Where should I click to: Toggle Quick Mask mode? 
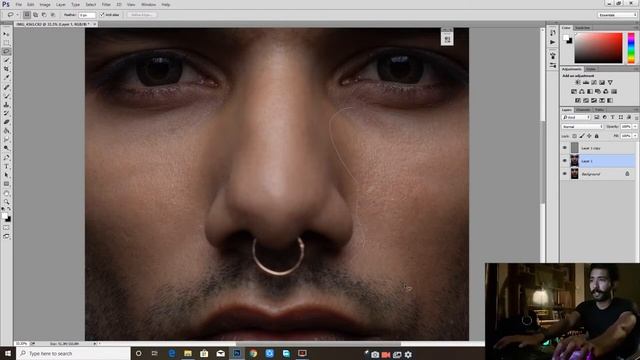pyautogui.click(x=6, y=228)
